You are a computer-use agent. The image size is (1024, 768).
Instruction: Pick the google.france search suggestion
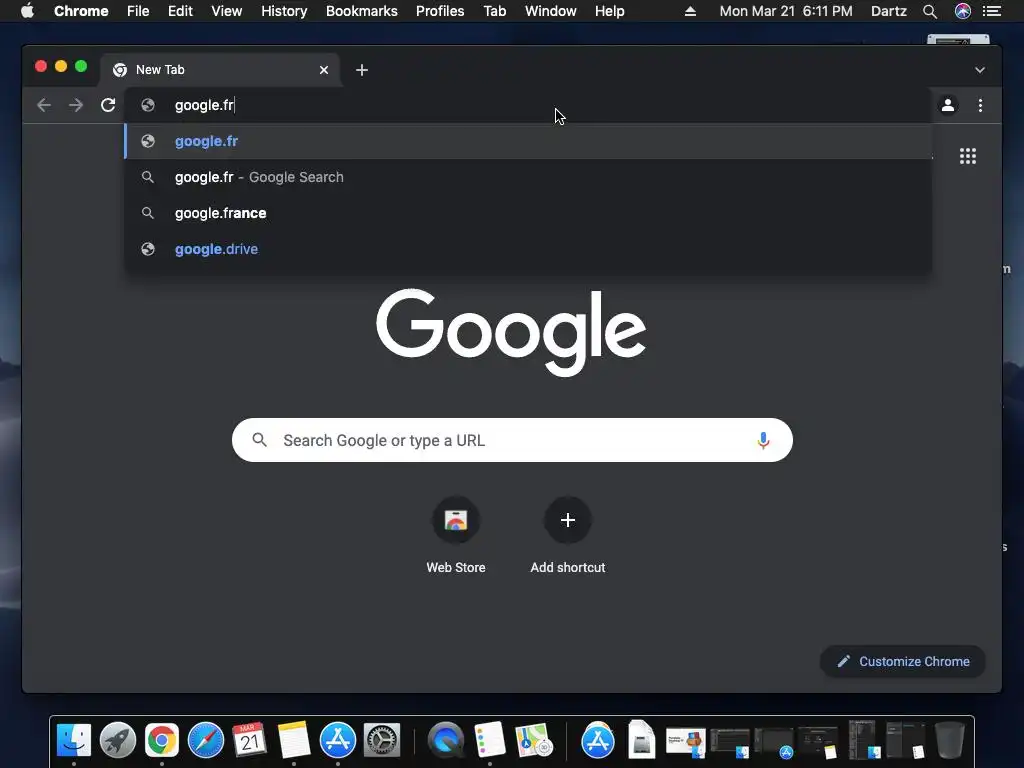pos(528,213)
